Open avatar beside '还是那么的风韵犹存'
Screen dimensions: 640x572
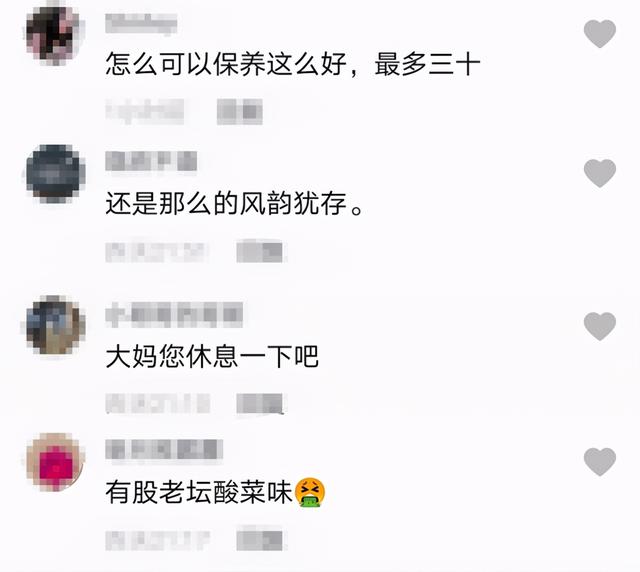click(53, 174)
